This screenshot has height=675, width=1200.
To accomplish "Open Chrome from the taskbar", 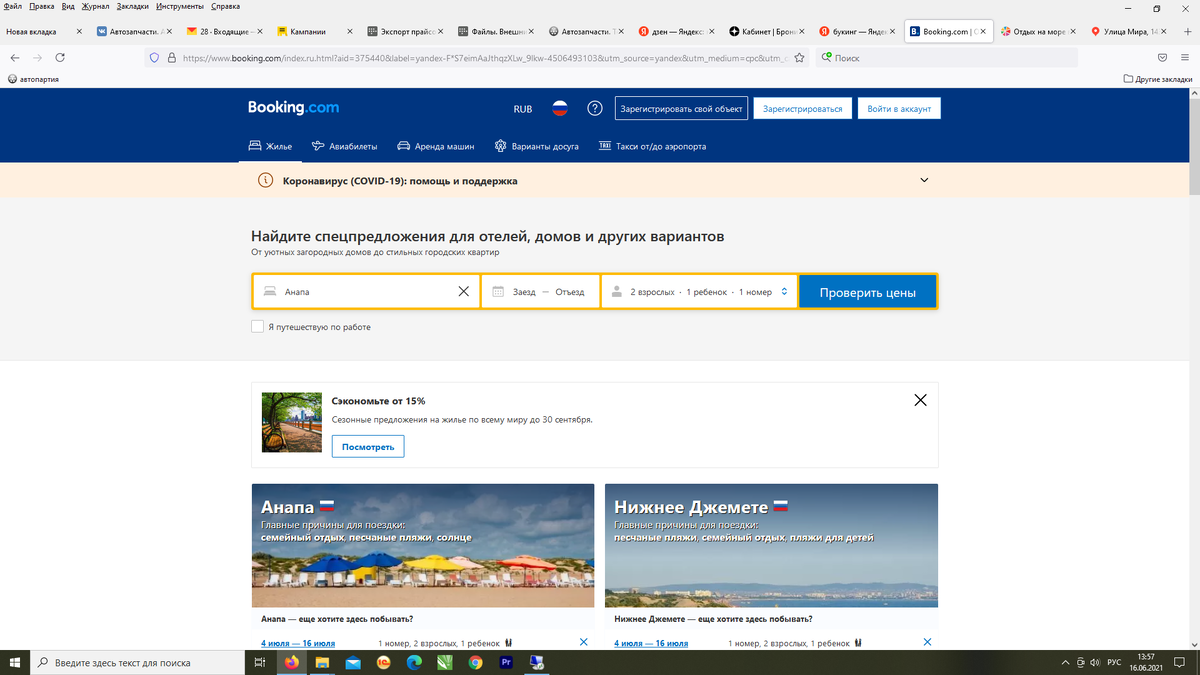I will click(475, 662).
